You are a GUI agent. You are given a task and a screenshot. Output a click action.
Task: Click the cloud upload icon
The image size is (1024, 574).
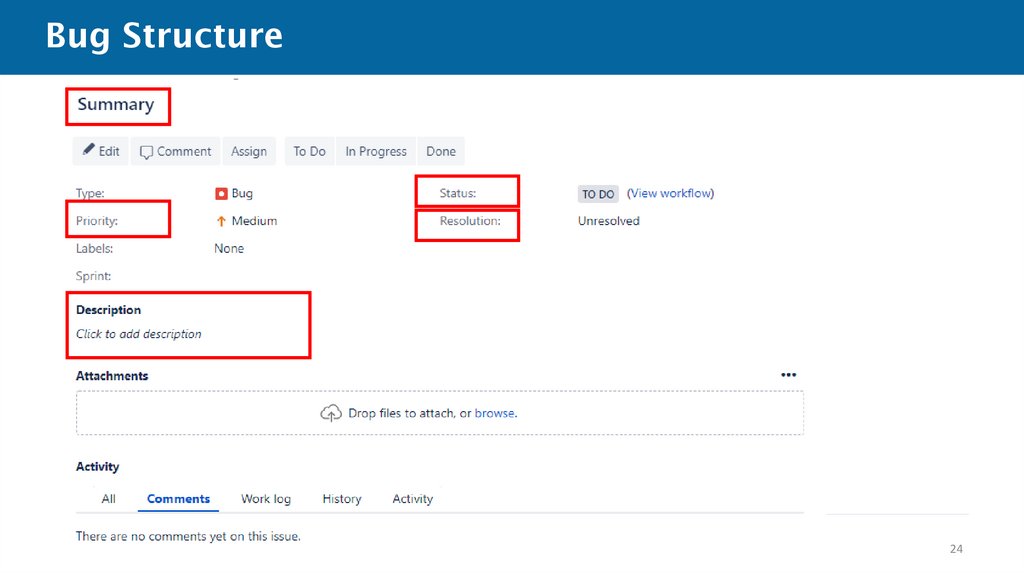tap(331, 413)
